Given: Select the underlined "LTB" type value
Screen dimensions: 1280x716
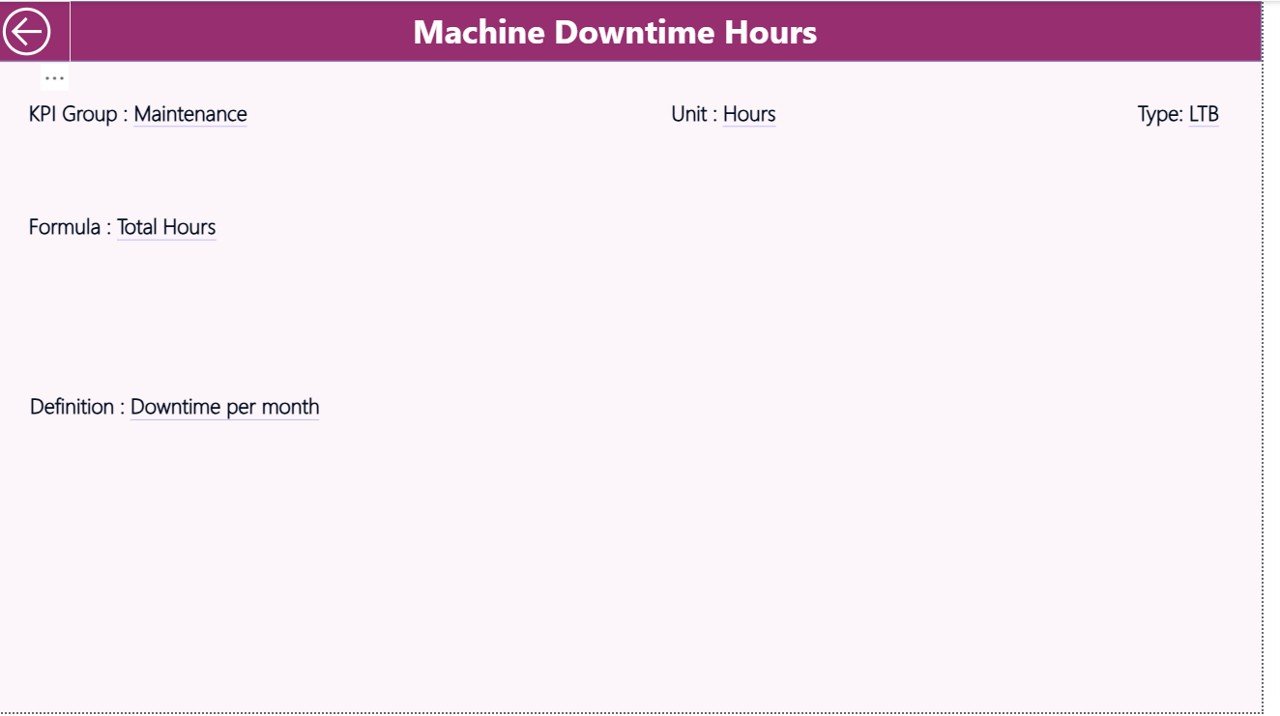Looking at the screenshot, I should point(1203,114).
